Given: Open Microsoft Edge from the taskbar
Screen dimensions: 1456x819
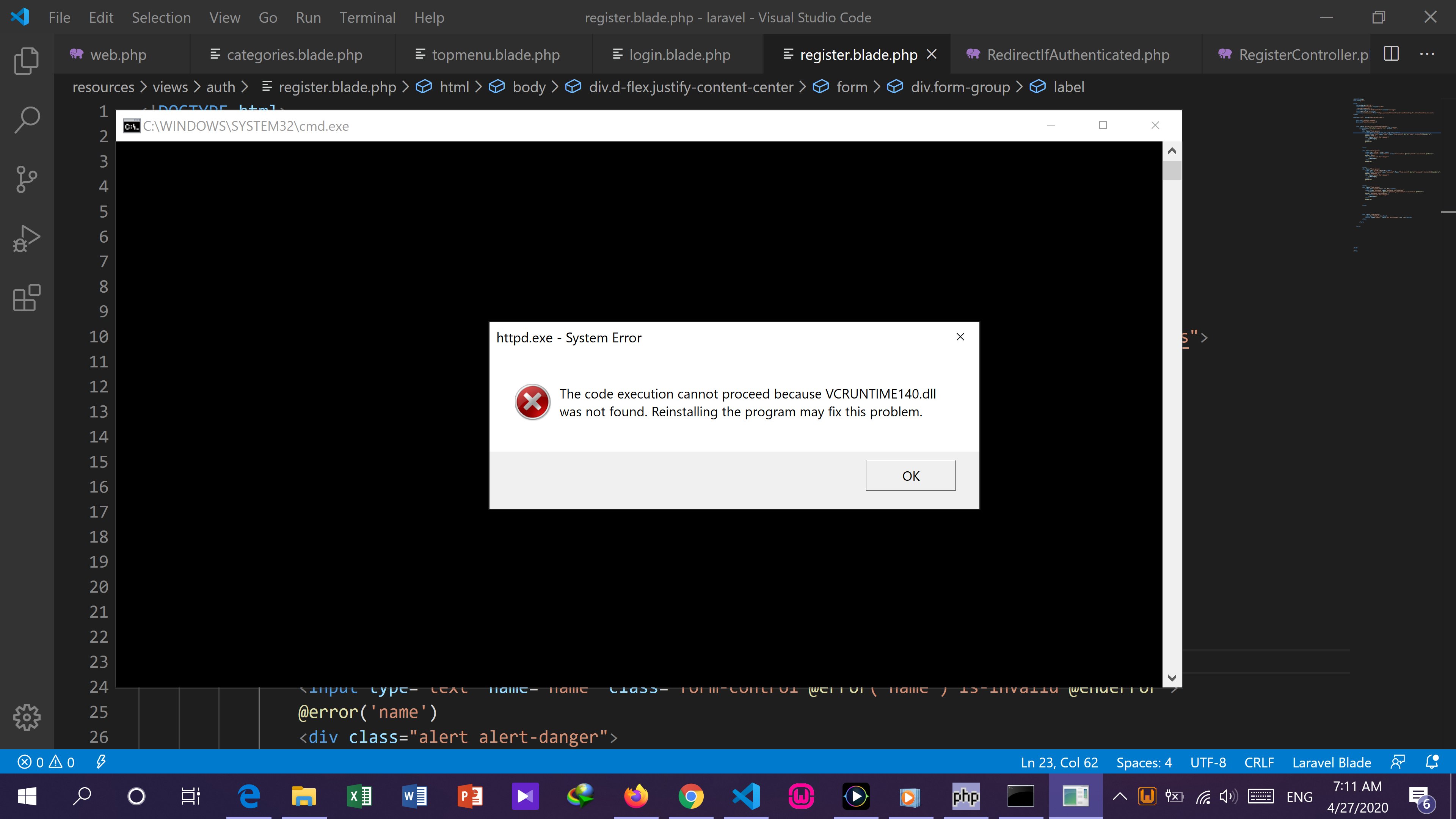Looking at the screenshot, I should click(x=249, y=796).
